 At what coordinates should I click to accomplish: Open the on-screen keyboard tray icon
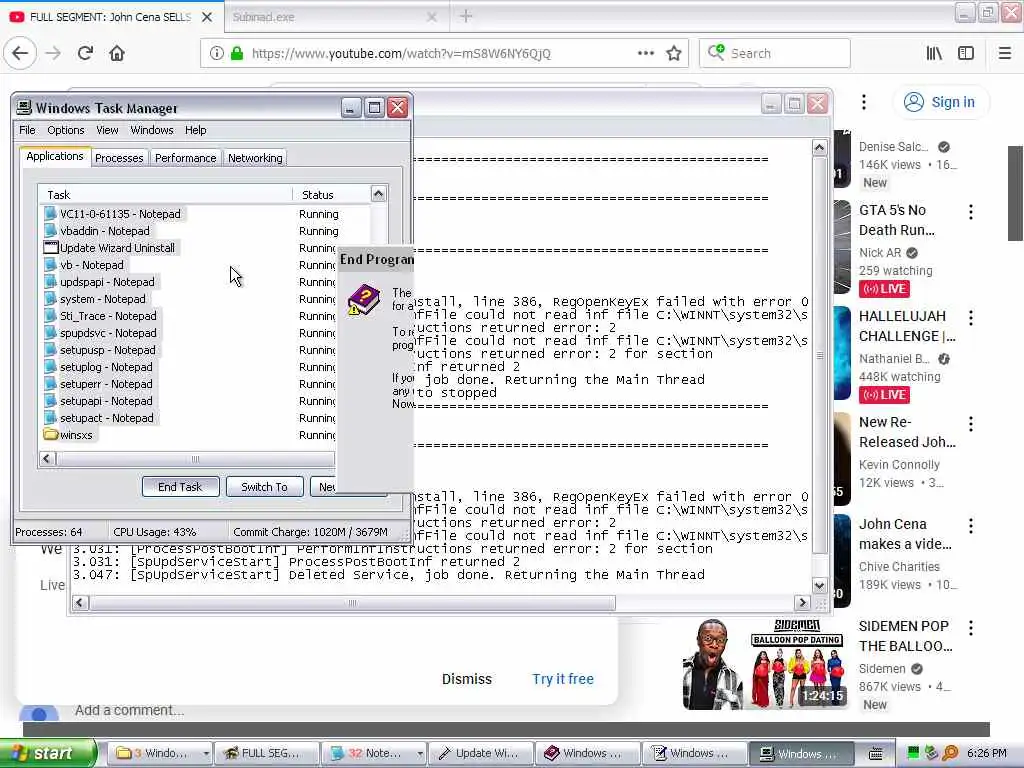(876, 753)
